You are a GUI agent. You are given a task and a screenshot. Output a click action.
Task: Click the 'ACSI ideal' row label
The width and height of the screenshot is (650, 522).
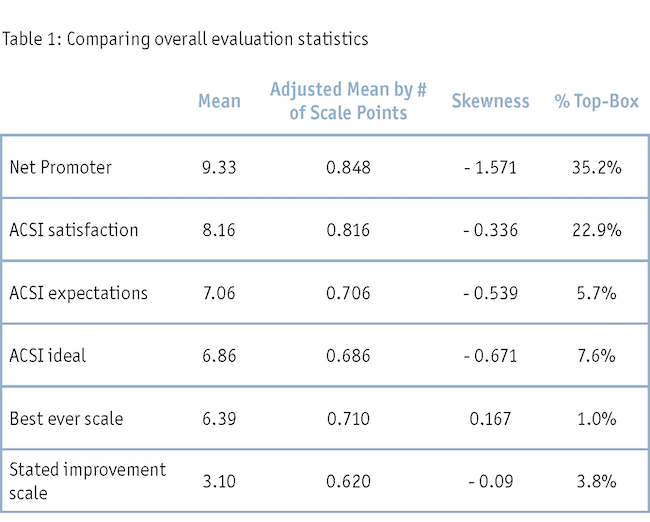click(x=47, y=355)
